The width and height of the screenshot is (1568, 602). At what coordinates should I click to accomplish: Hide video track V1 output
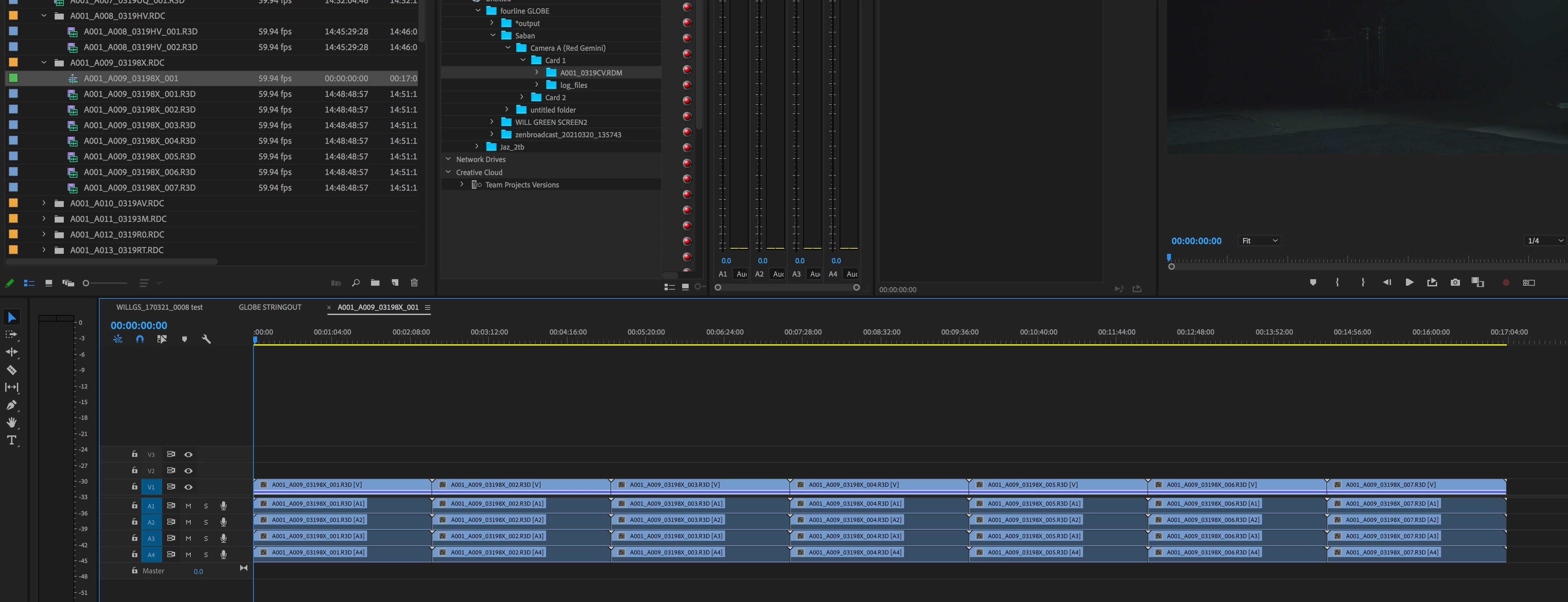pyautogui.click(x=188, y=487)
